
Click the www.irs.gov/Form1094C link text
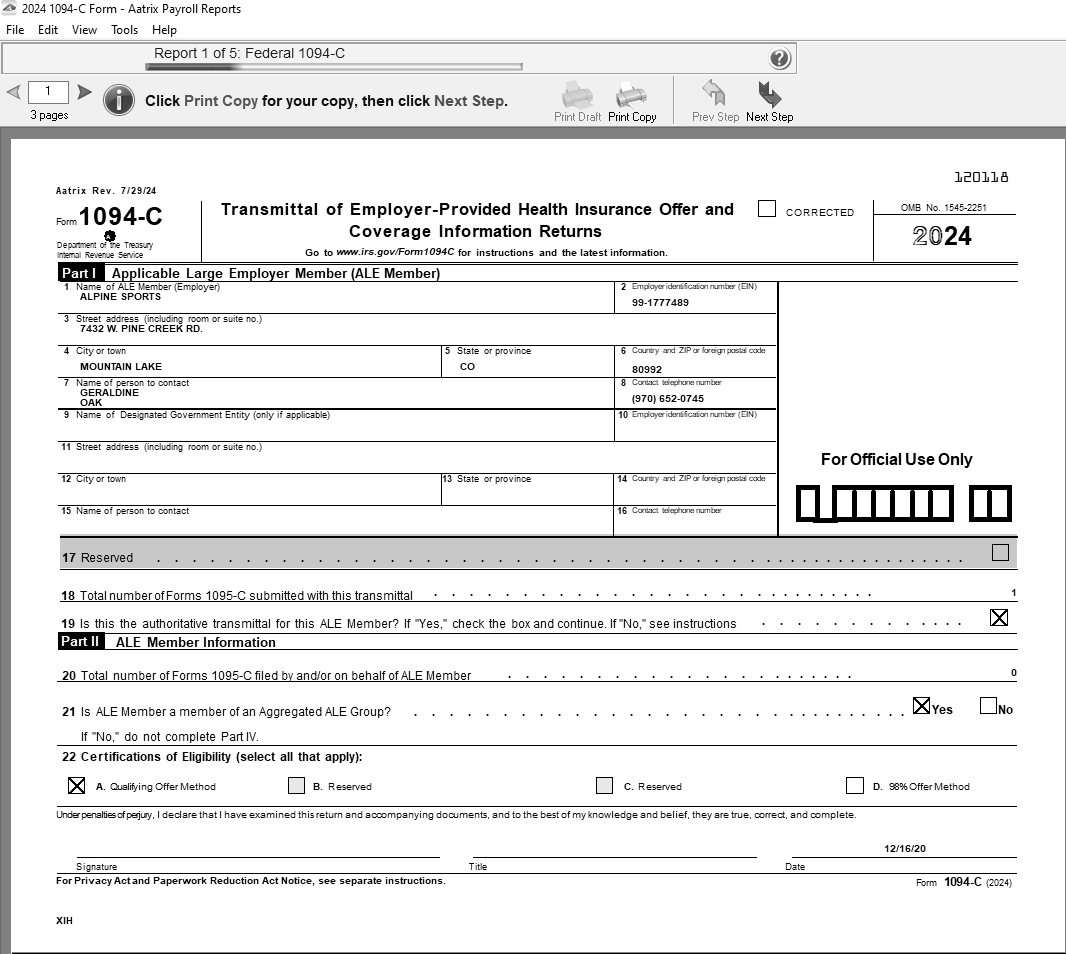click(x=395, y=252)
